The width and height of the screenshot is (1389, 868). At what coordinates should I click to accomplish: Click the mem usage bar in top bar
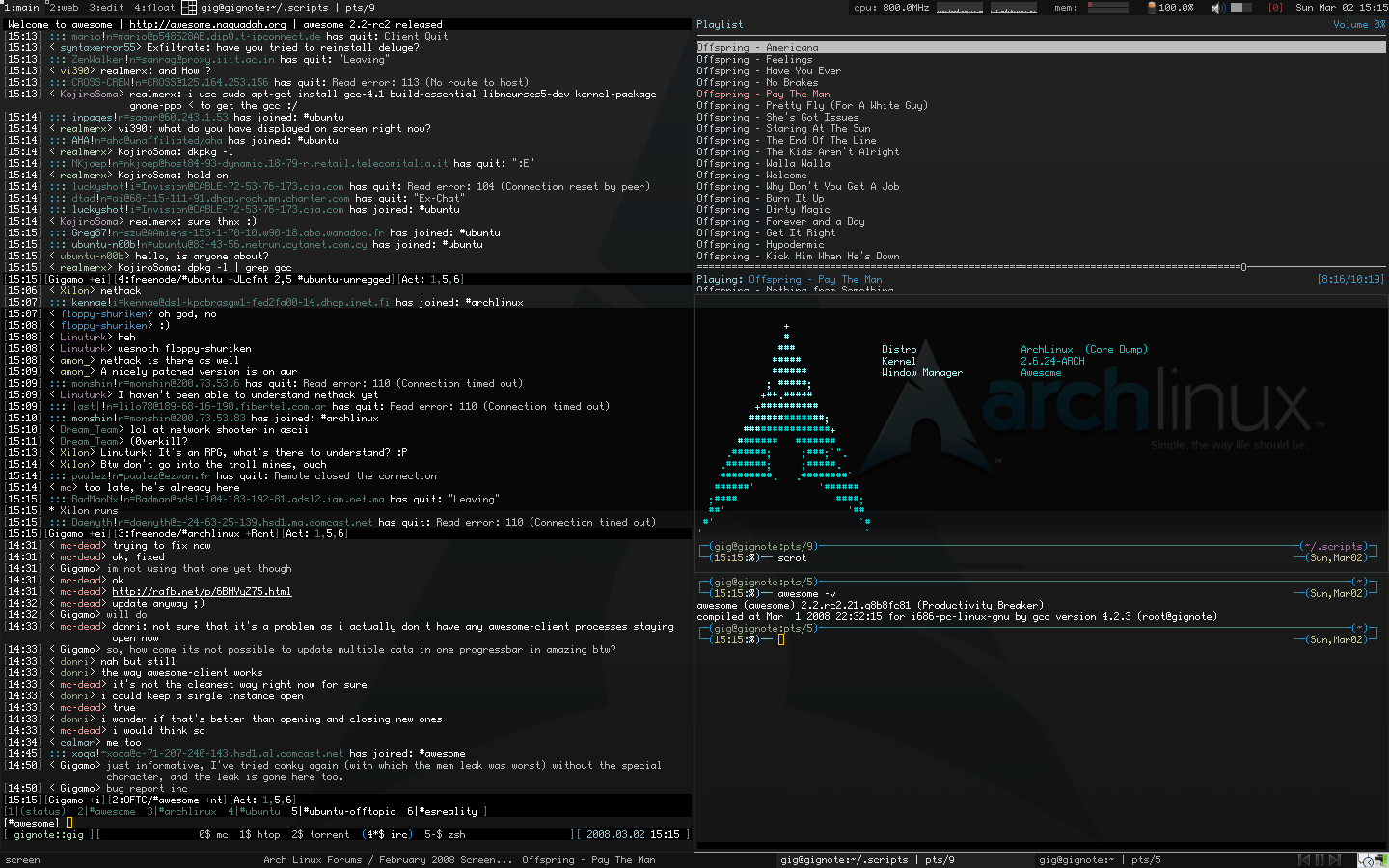click(1108, 7)
